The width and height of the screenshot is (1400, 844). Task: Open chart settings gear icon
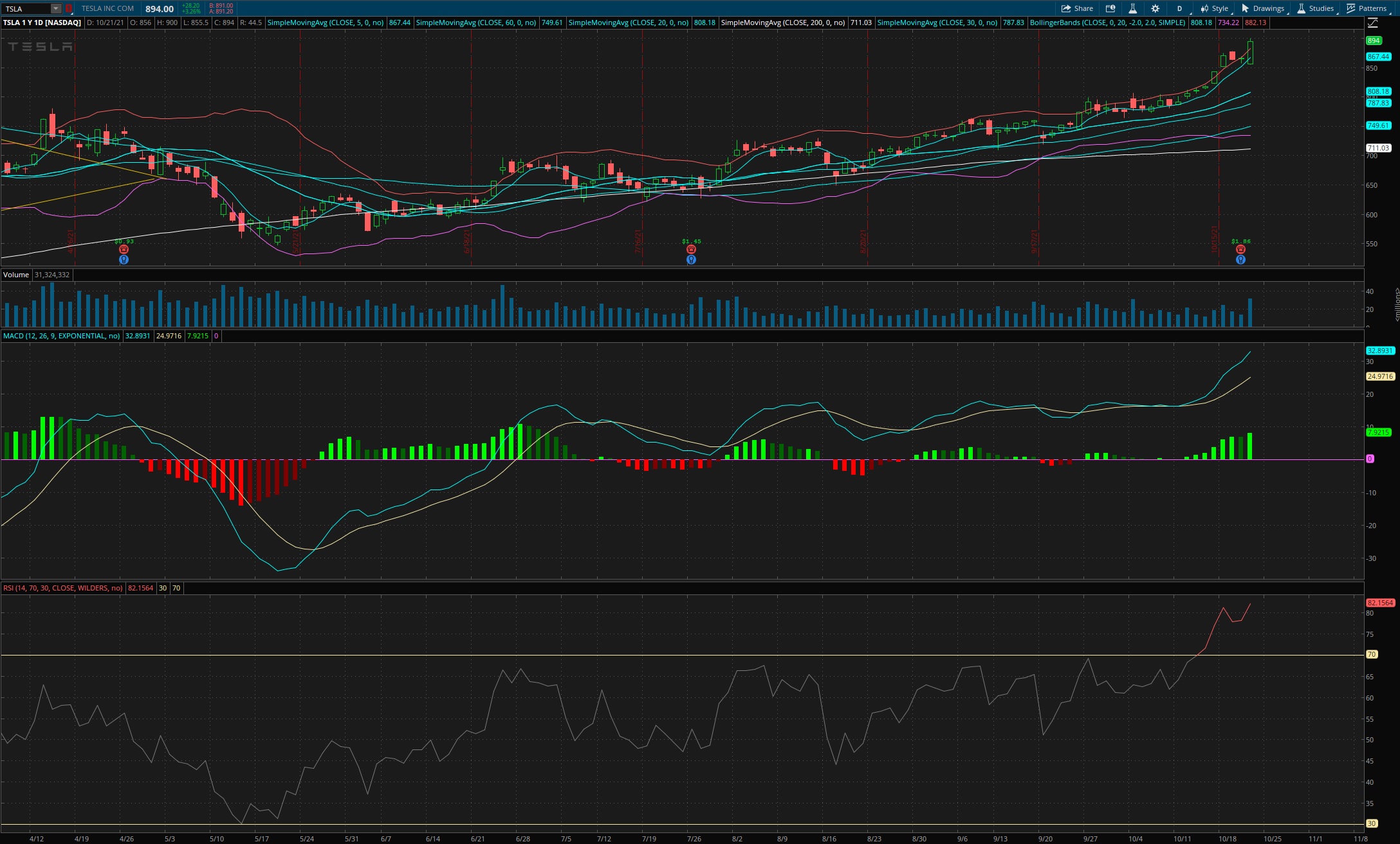pos(1155,8)
